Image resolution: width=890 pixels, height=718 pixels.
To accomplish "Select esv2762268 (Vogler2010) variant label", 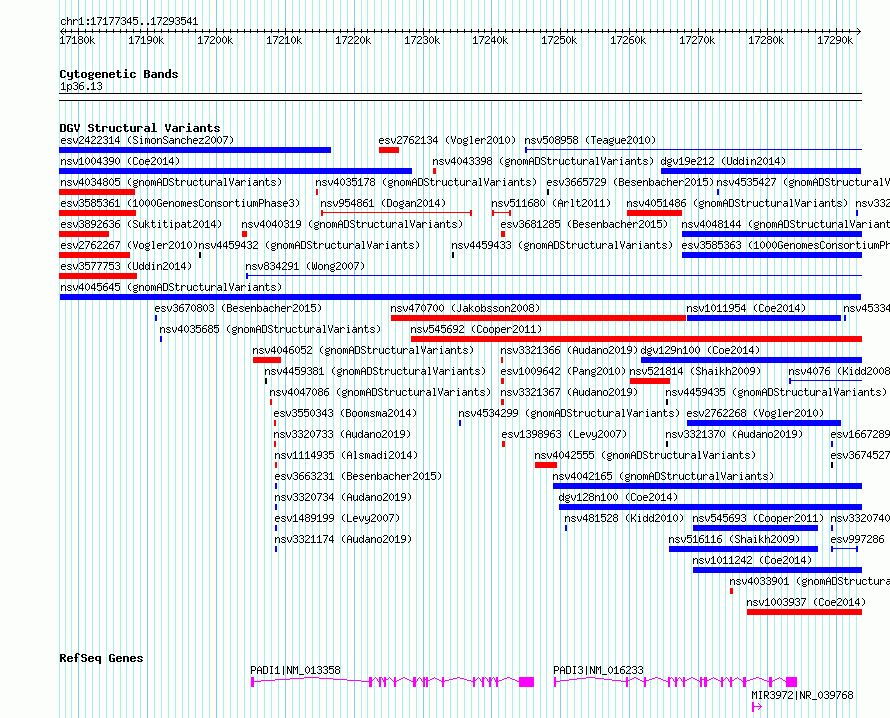I will (x=755, y=413).
